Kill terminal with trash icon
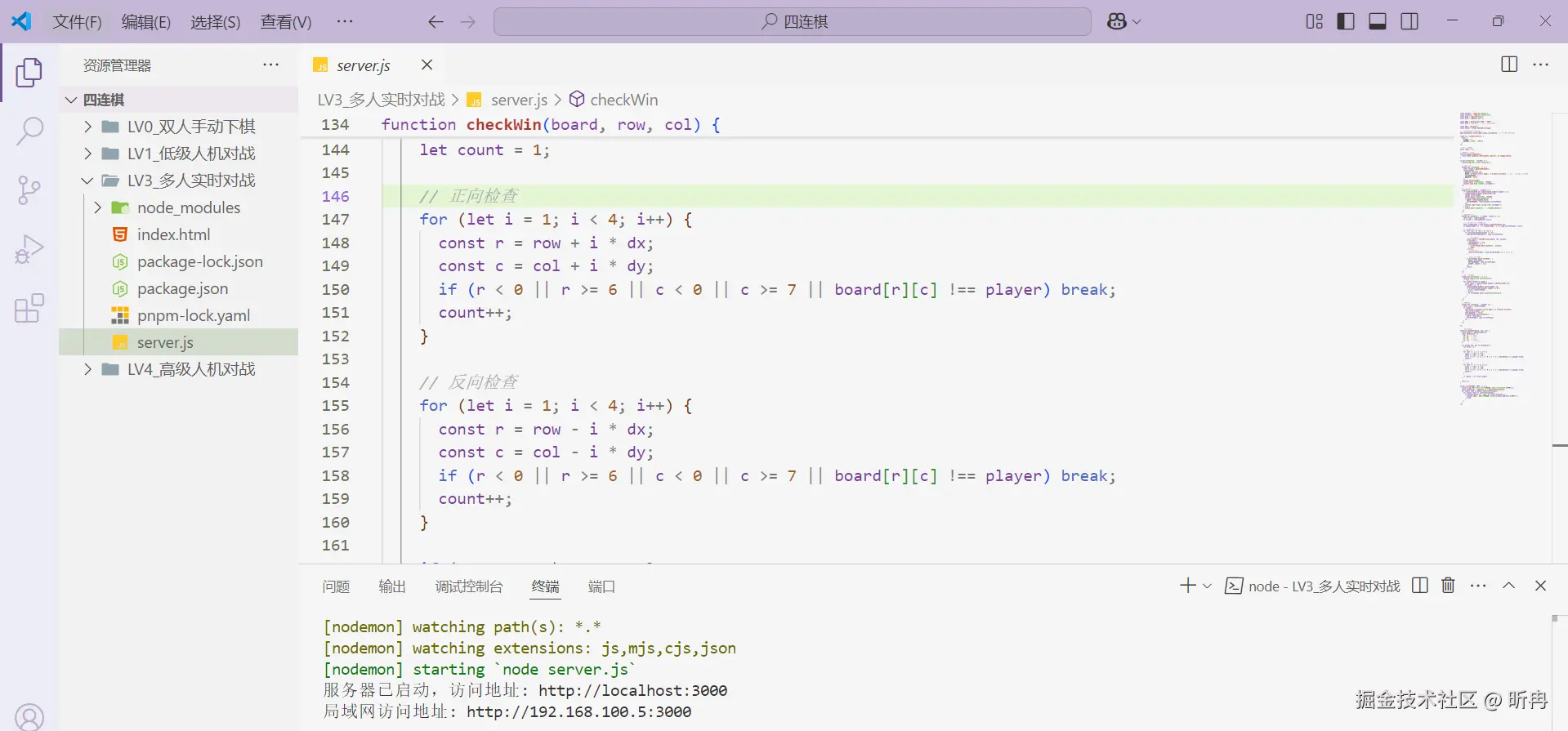 click(1448, 585)
